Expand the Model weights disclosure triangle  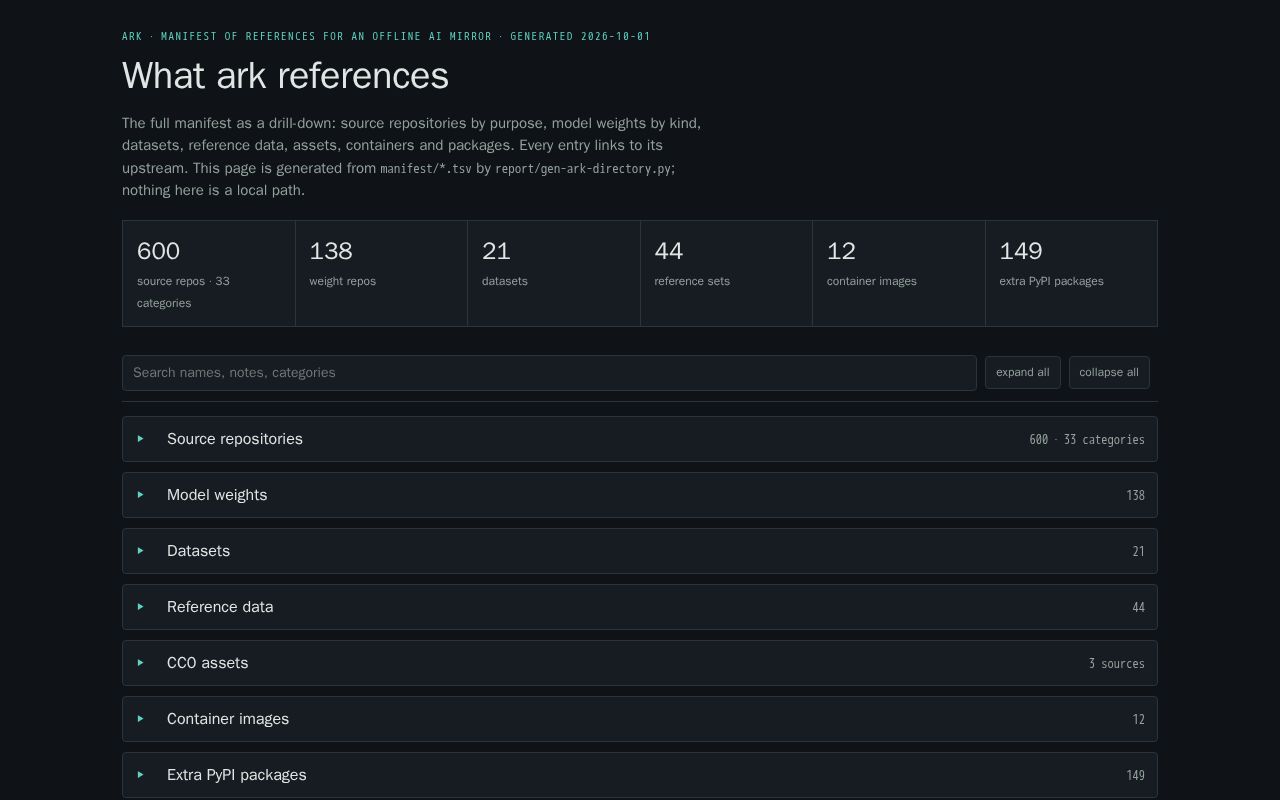click(x=141, y=495)
